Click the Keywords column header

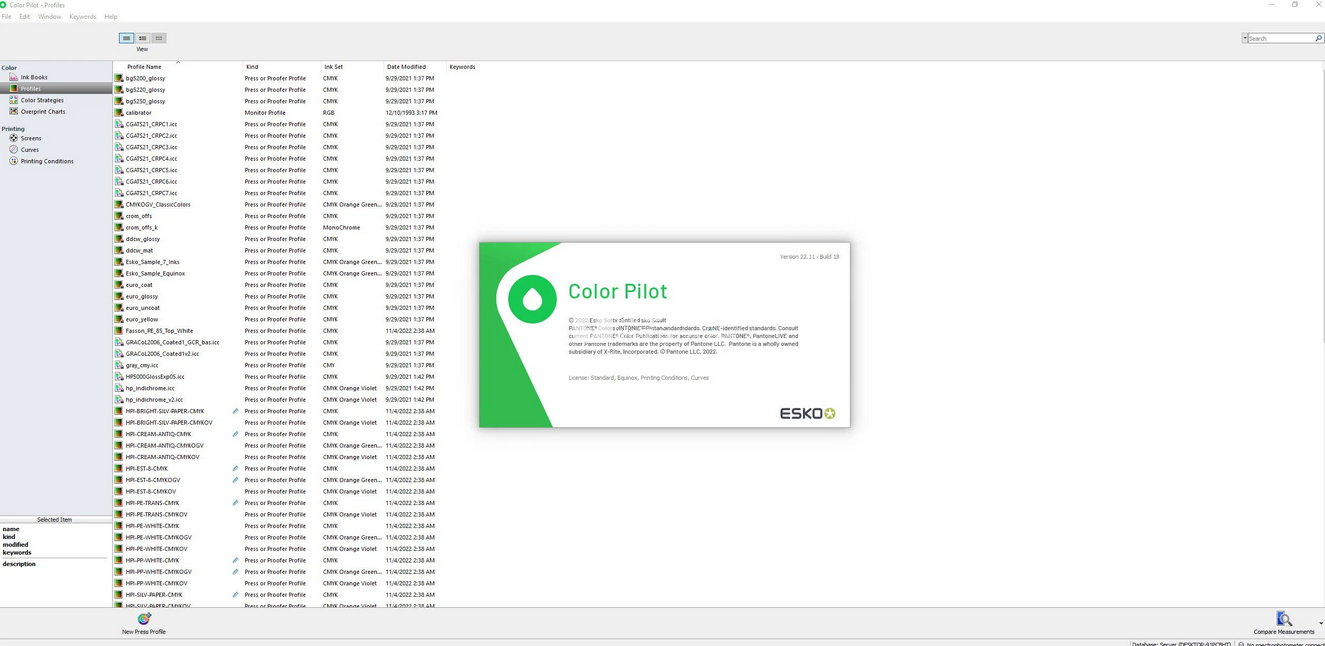click(x=462, y=67)
